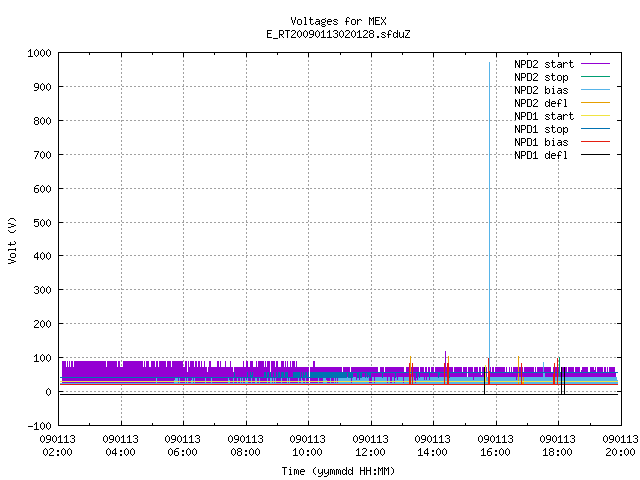The height and width of the screenshot is (480, 640).
Task: Click the 10:00 time tick label
Action: 307,452
